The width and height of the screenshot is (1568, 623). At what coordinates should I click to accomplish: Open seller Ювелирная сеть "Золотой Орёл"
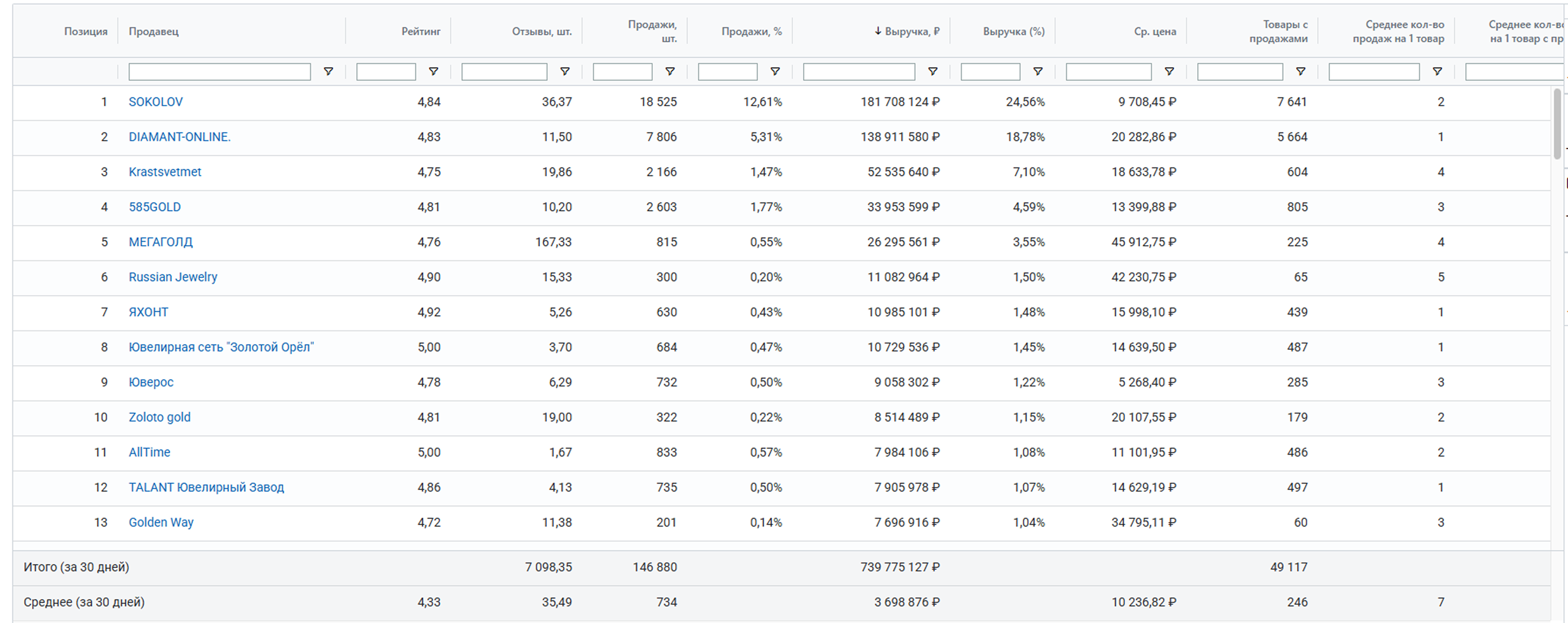(x=221, y=347)
